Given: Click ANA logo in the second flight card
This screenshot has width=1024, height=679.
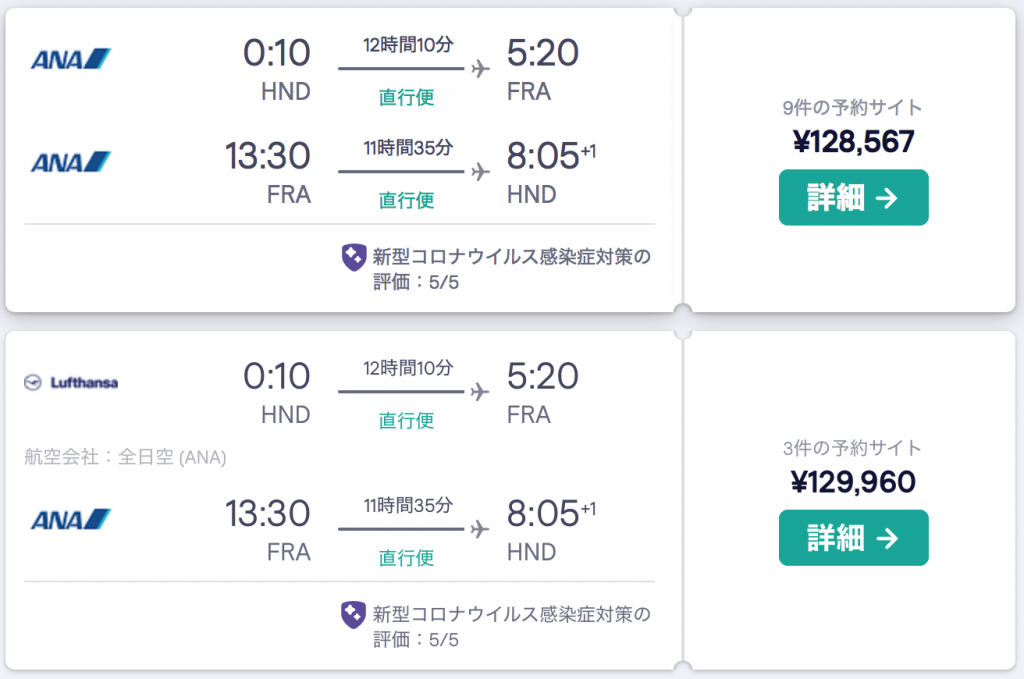Looking at the screenshot, I should pyautogui.click(x=71, y=520).
